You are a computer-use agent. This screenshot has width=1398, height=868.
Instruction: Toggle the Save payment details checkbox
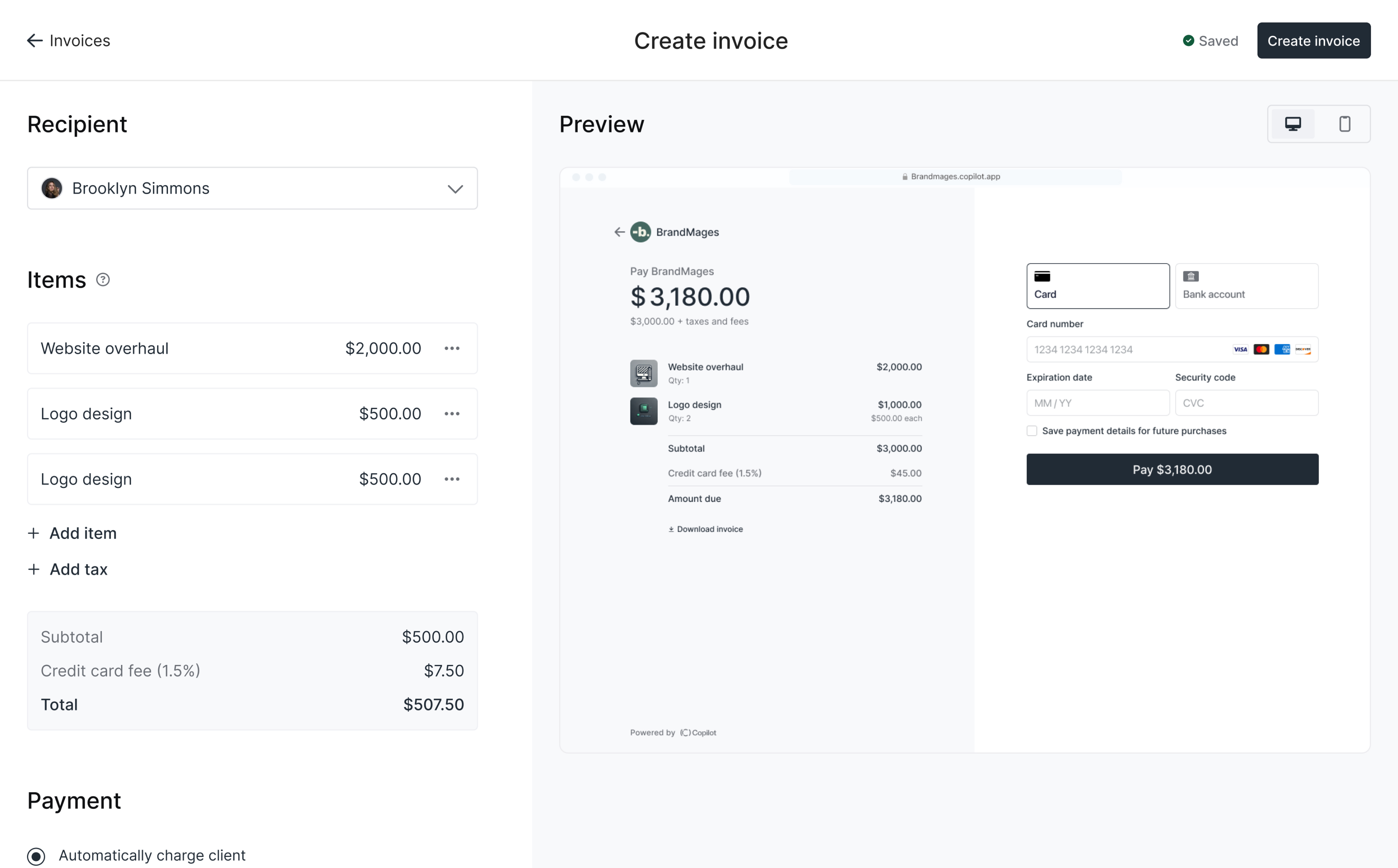(1032, 431)
